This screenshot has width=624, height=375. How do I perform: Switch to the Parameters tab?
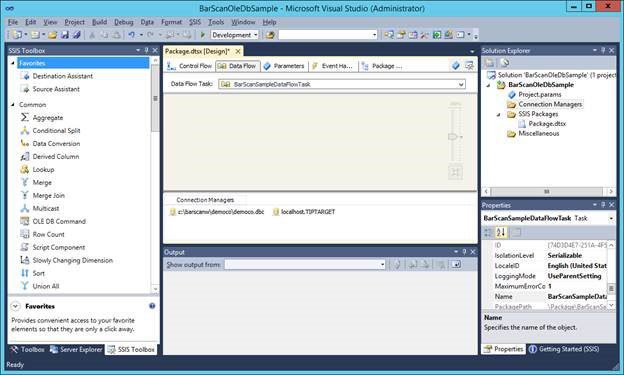pos(284,66)
